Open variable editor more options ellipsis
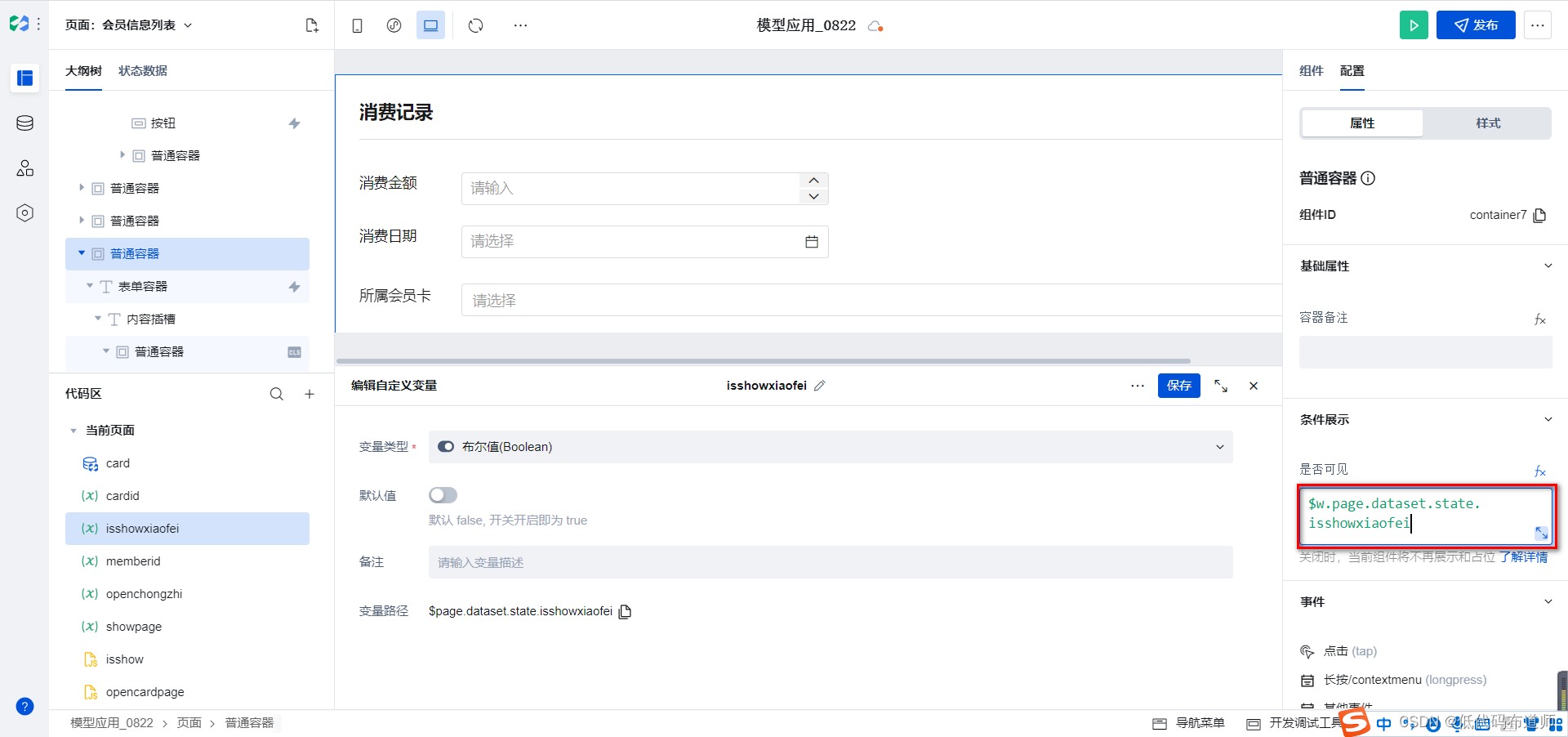 [1138, 386]
